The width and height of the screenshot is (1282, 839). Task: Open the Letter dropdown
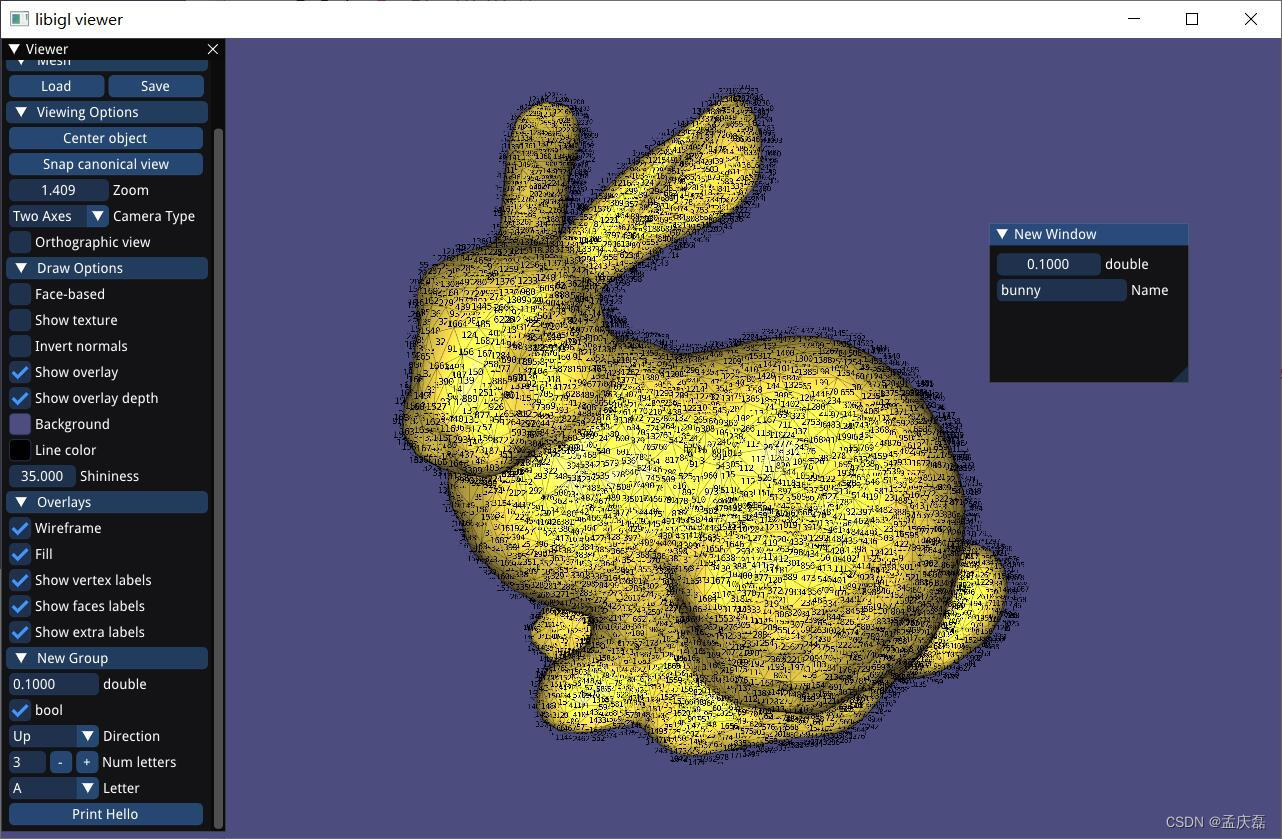[54, 788]
